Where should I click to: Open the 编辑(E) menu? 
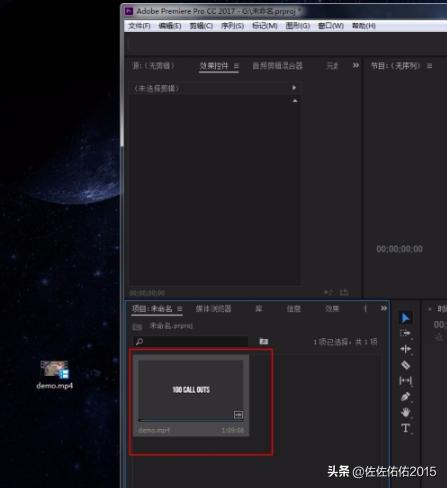(170, 26)
